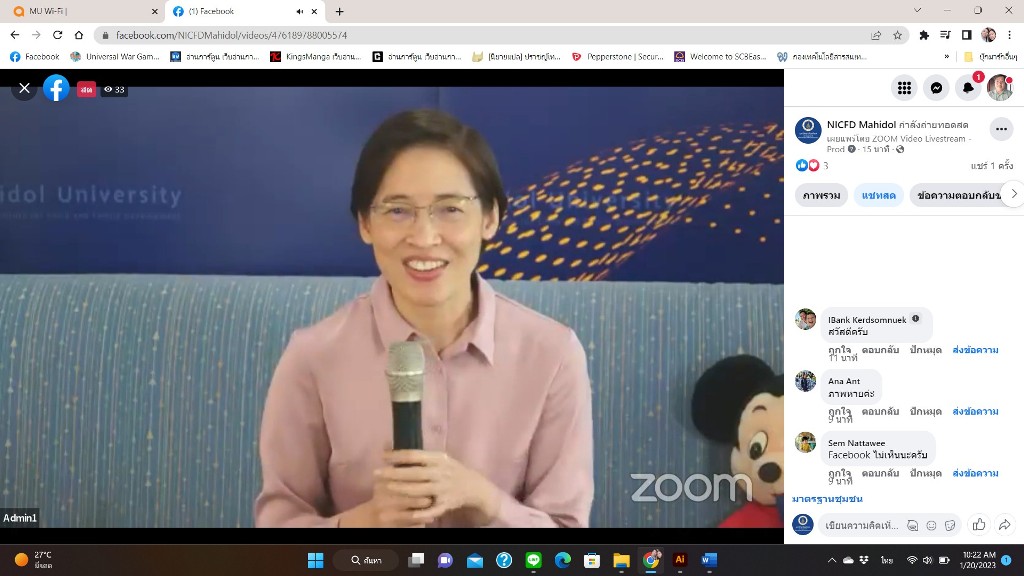Open the มาตรฐานชุมชน link
The height and width of the screenshot is (576, 1024).
coord(827,498)
